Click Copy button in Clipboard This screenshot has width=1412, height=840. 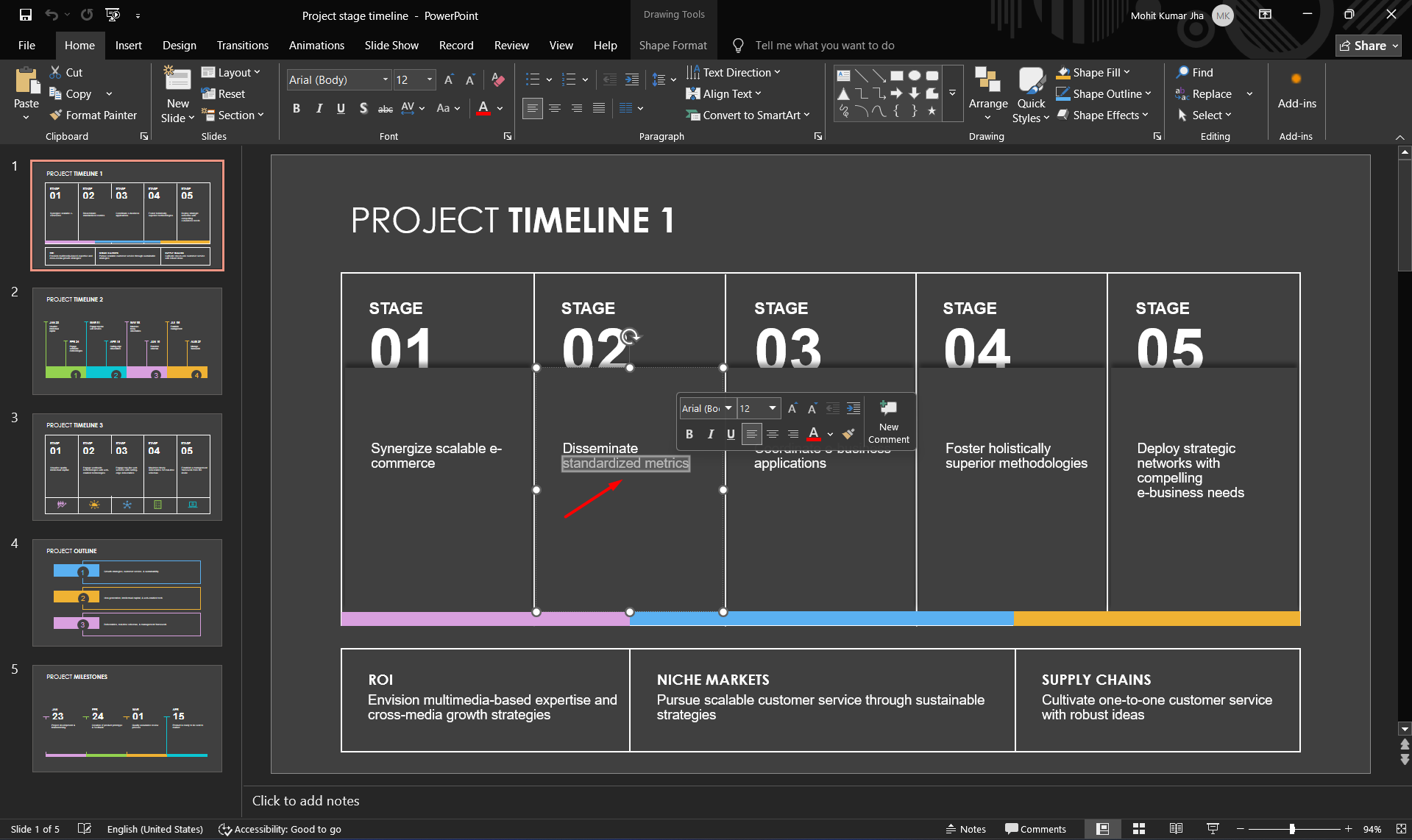click(x=70, y=93)
